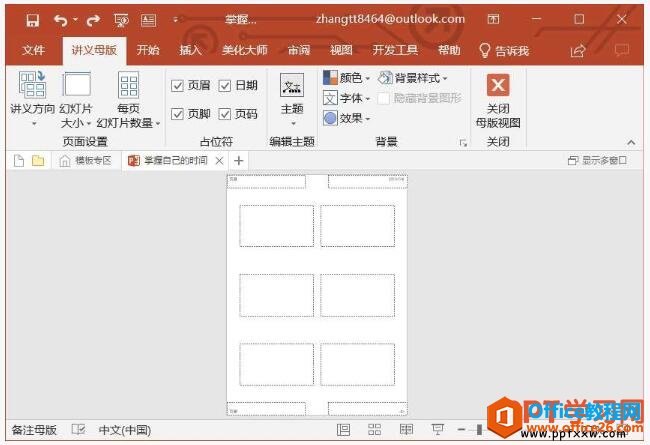Close the 掌握自己的时间 document tab
Image resolution: width=650 pixels, height=445 pixels.
pos(220,161)
